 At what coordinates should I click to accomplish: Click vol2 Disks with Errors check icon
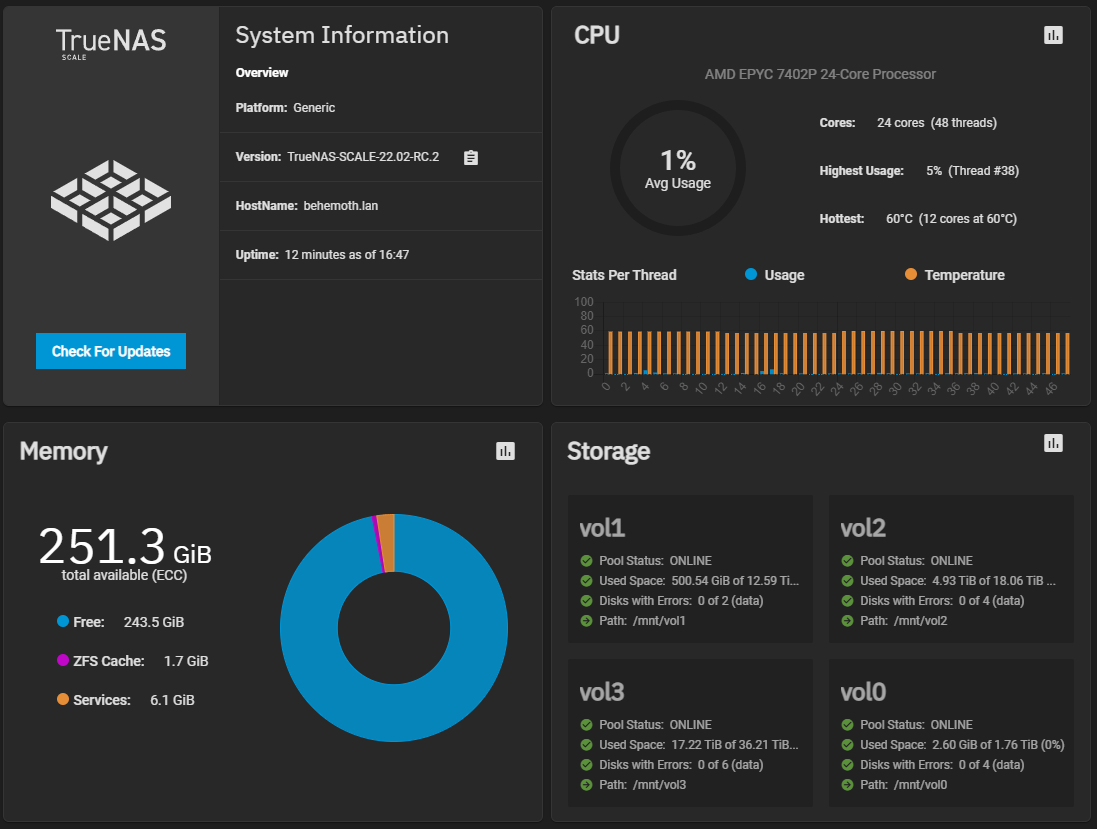pyautogui.click(x=847, y=600)
